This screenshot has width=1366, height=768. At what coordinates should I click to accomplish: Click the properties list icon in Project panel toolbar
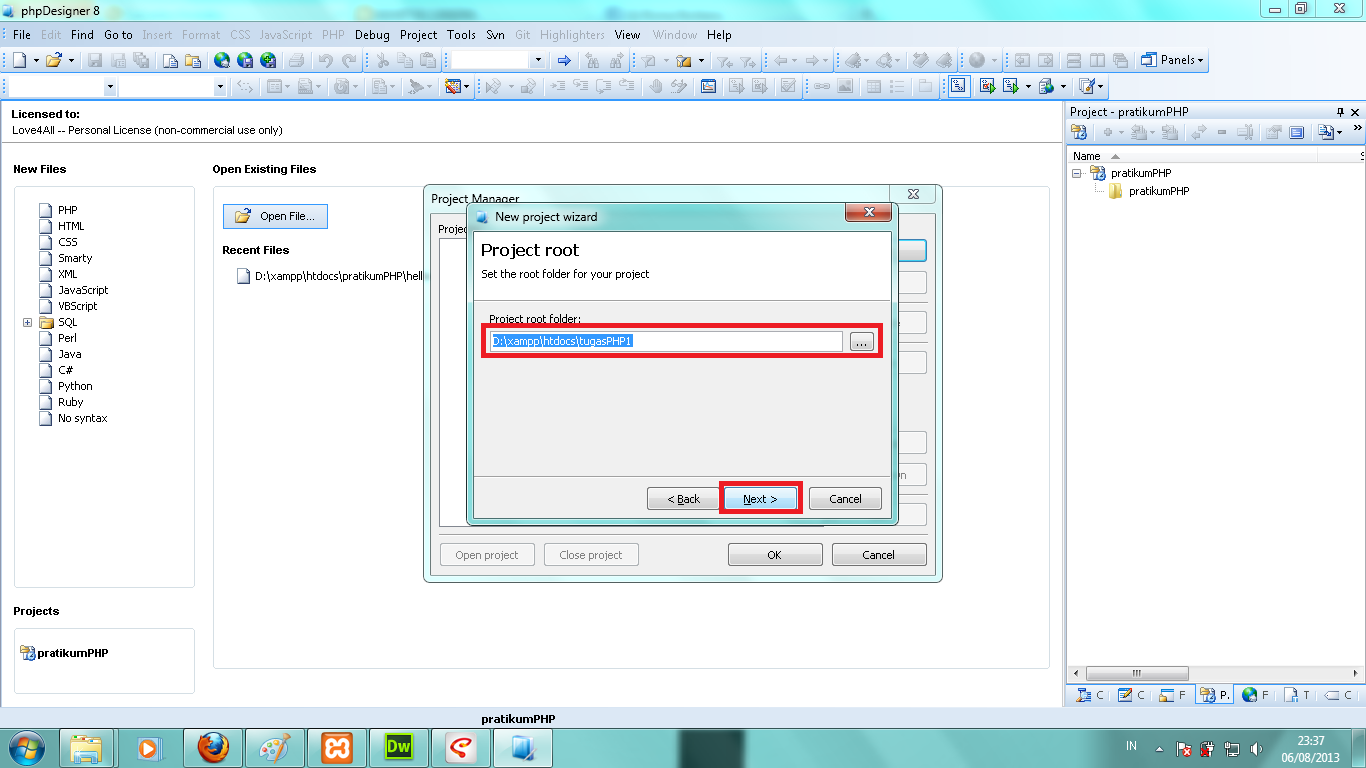point(1297,132)
